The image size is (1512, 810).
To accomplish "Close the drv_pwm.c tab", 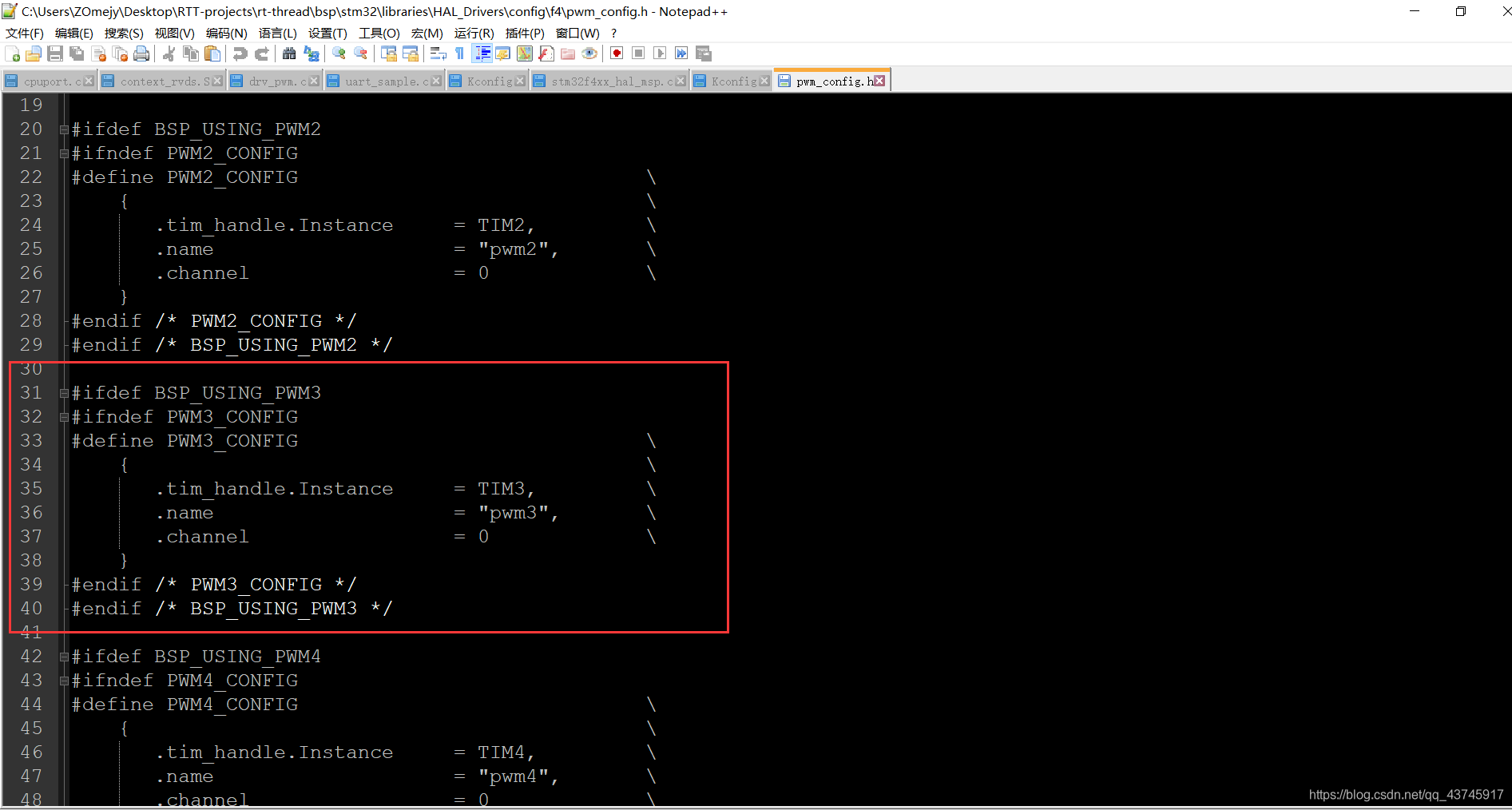I will [314, 81].
